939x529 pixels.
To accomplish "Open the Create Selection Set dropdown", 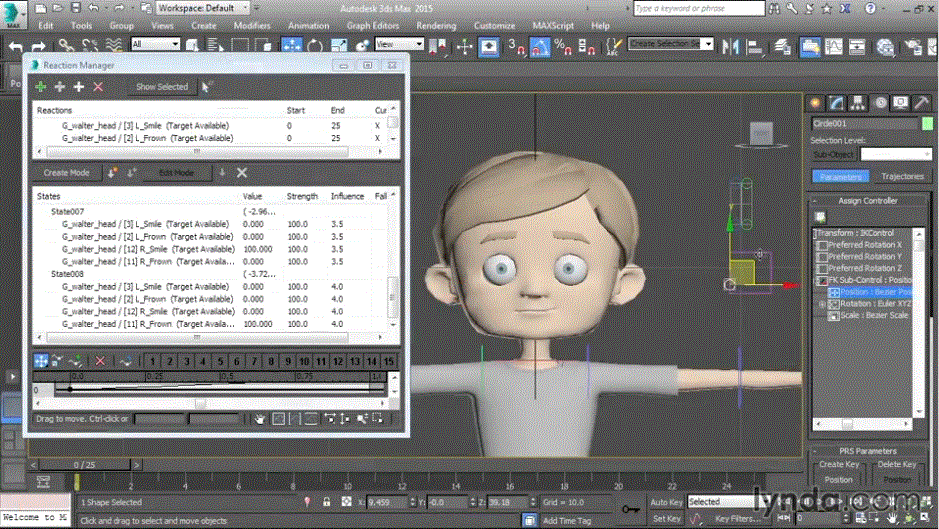I will [x=671, y=44].
